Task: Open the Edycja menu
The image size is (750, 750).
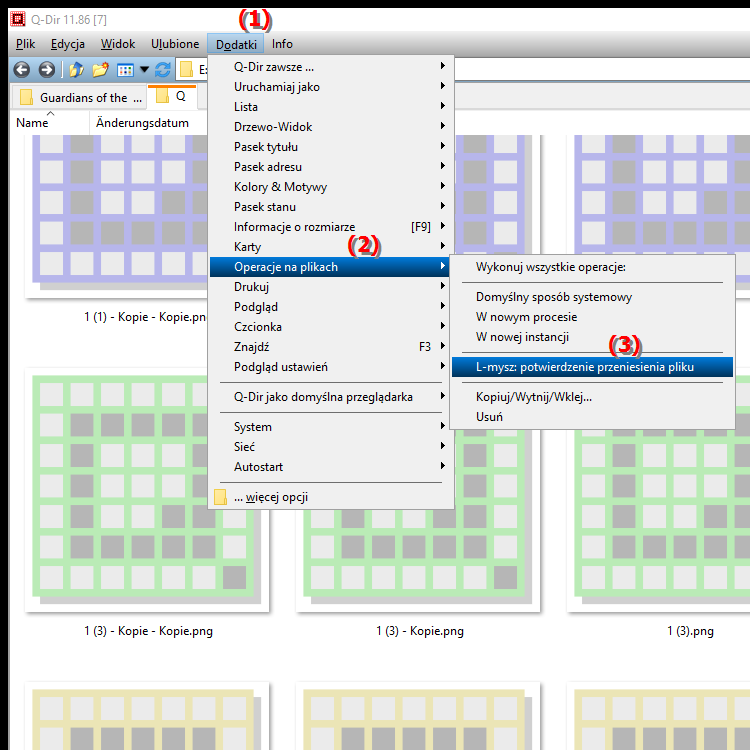Action: click(68, 44)
